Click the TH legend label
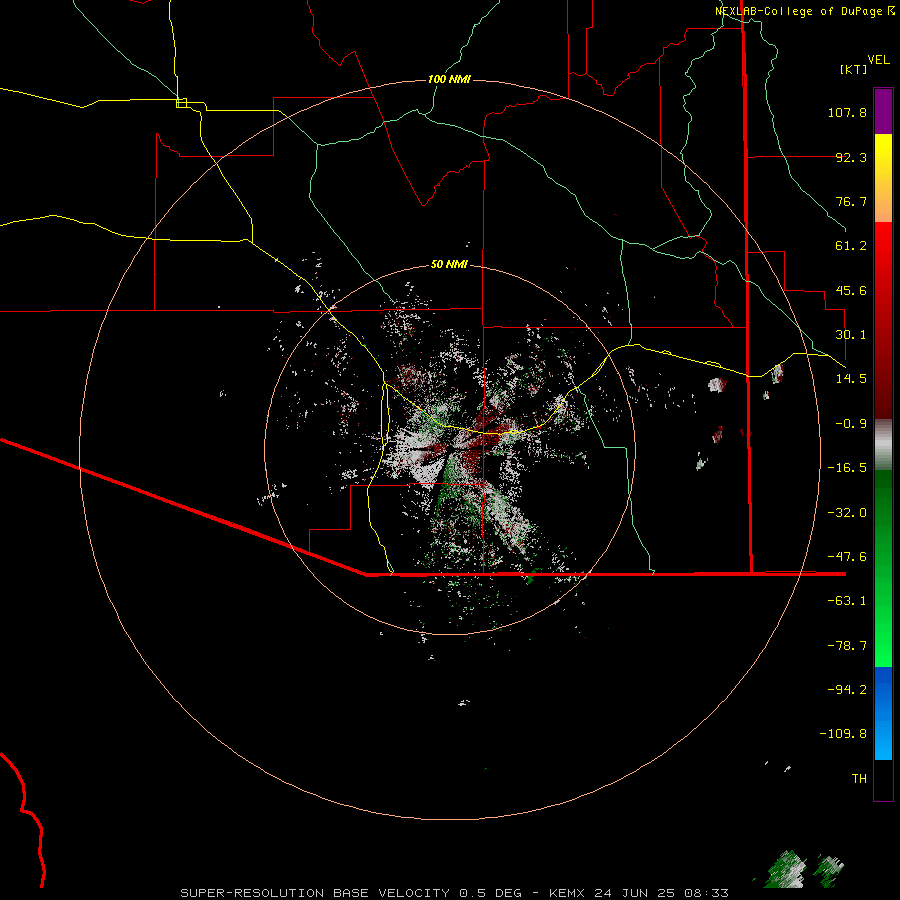The height and width of the screenshot is (900, 900). coord(859,778)
